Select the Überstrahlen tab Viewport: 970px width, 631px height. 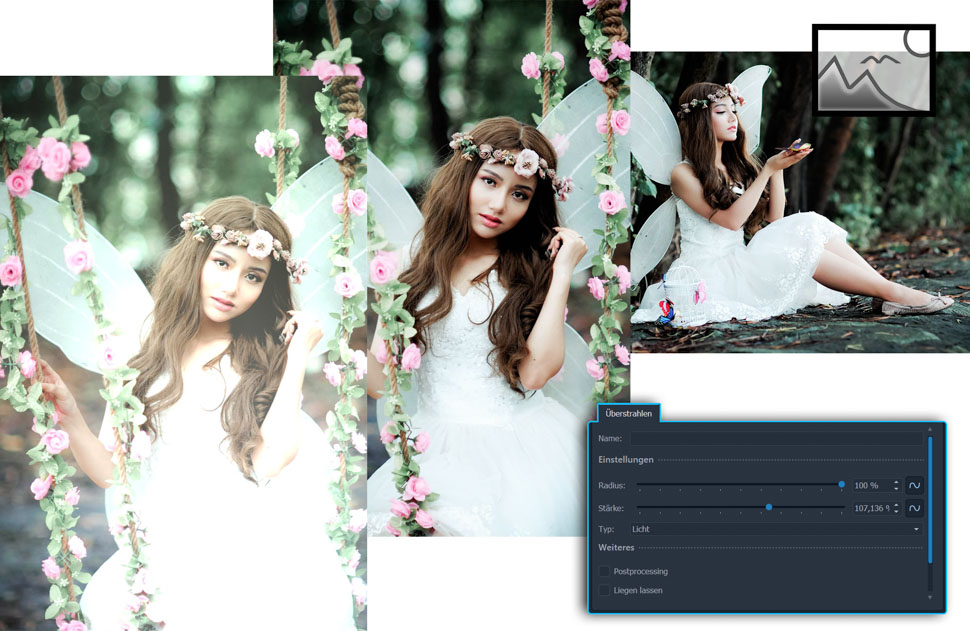click(629, 413)
